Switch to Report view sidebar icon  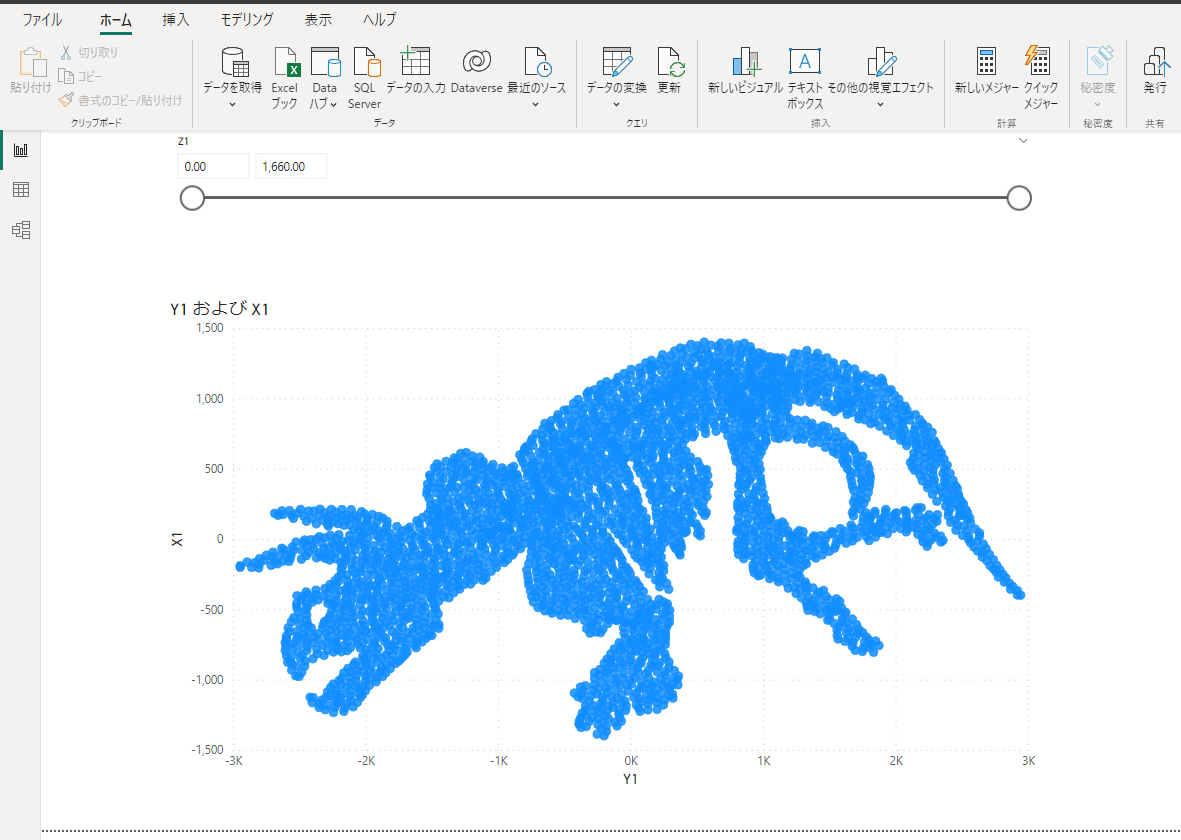tap(21, 150)
